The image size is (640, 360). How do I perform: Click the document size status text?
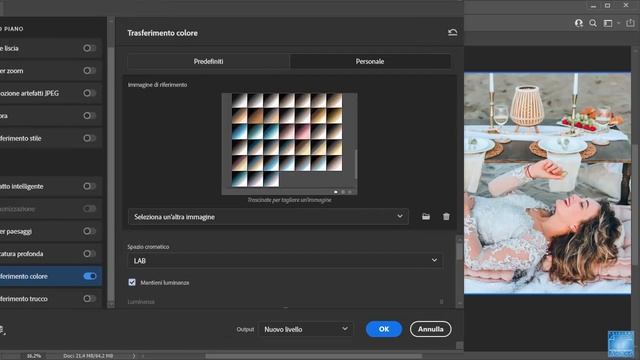coord(88,356)
